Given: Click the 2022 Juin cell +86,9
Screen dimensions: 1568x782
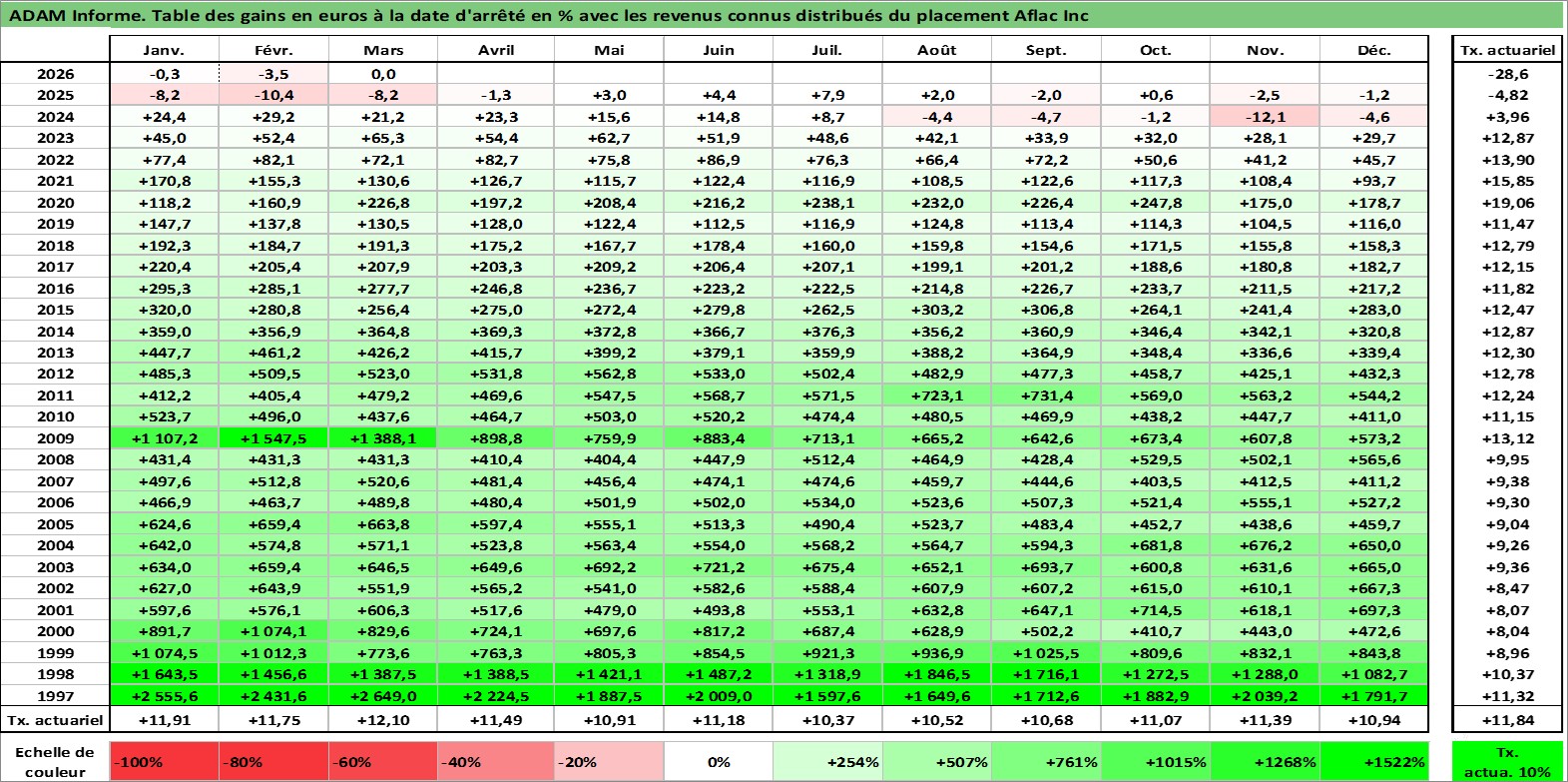Looking at the screenshot, I should pyautogui.click(x=719, y=160).
